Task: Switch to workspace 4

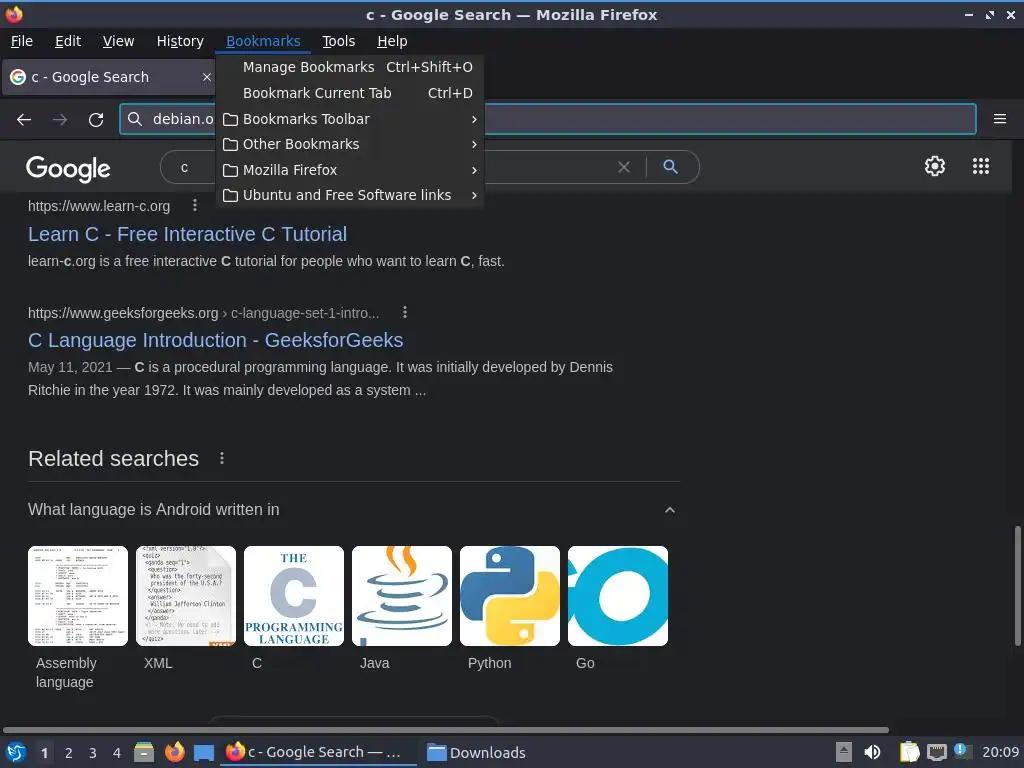Action: [117, 753]
